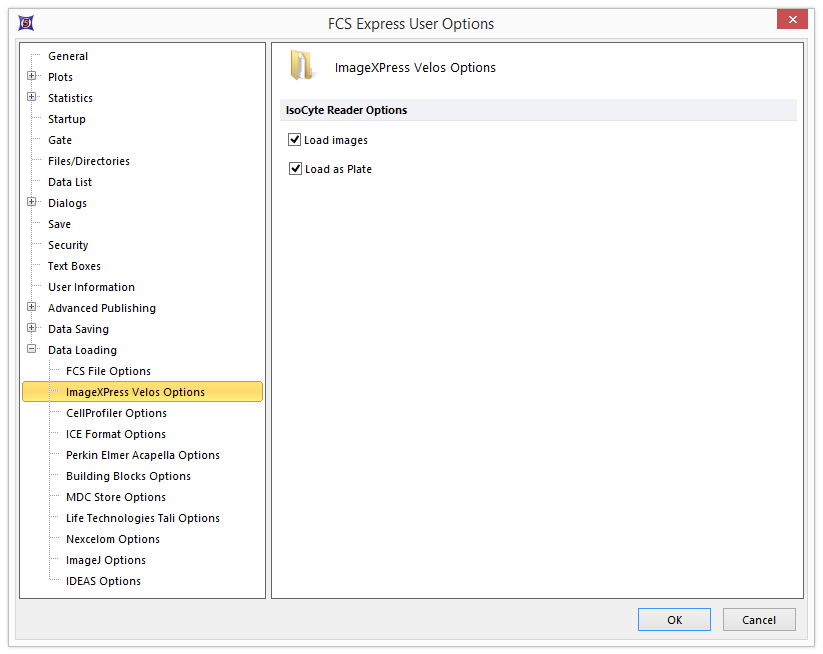Image resolution: width=823 pixels, height=654 pixels.
Task: Click the Cancel button
Action: pyautogui.click(x=758, y=620)
